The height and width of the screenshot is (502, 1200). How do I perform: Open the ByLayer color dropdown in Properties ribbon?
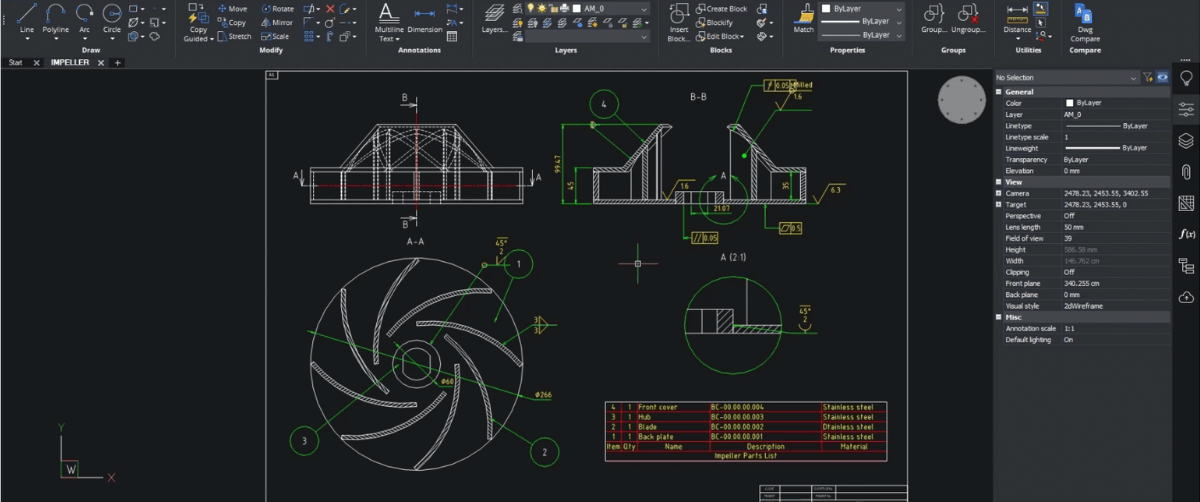pos(863,8)
